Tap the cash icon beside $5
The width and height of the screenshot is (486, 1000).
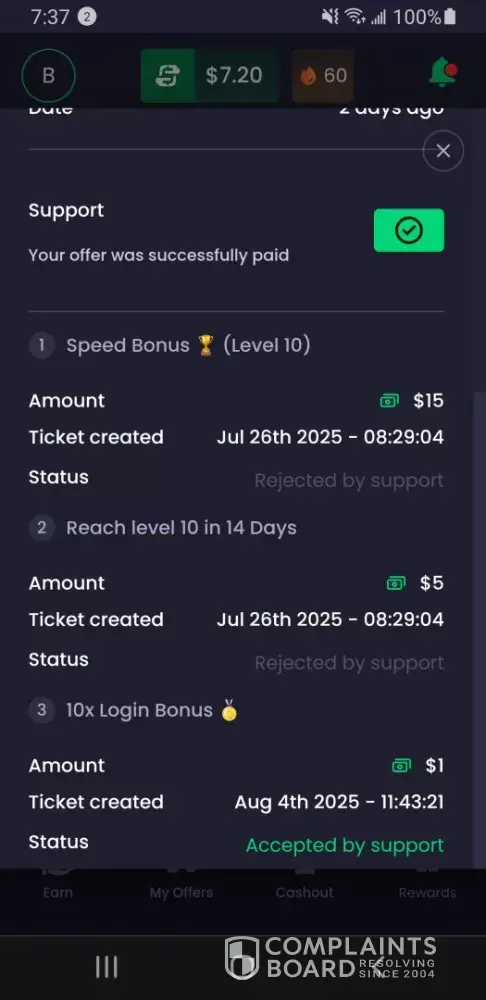click(396, 583)
